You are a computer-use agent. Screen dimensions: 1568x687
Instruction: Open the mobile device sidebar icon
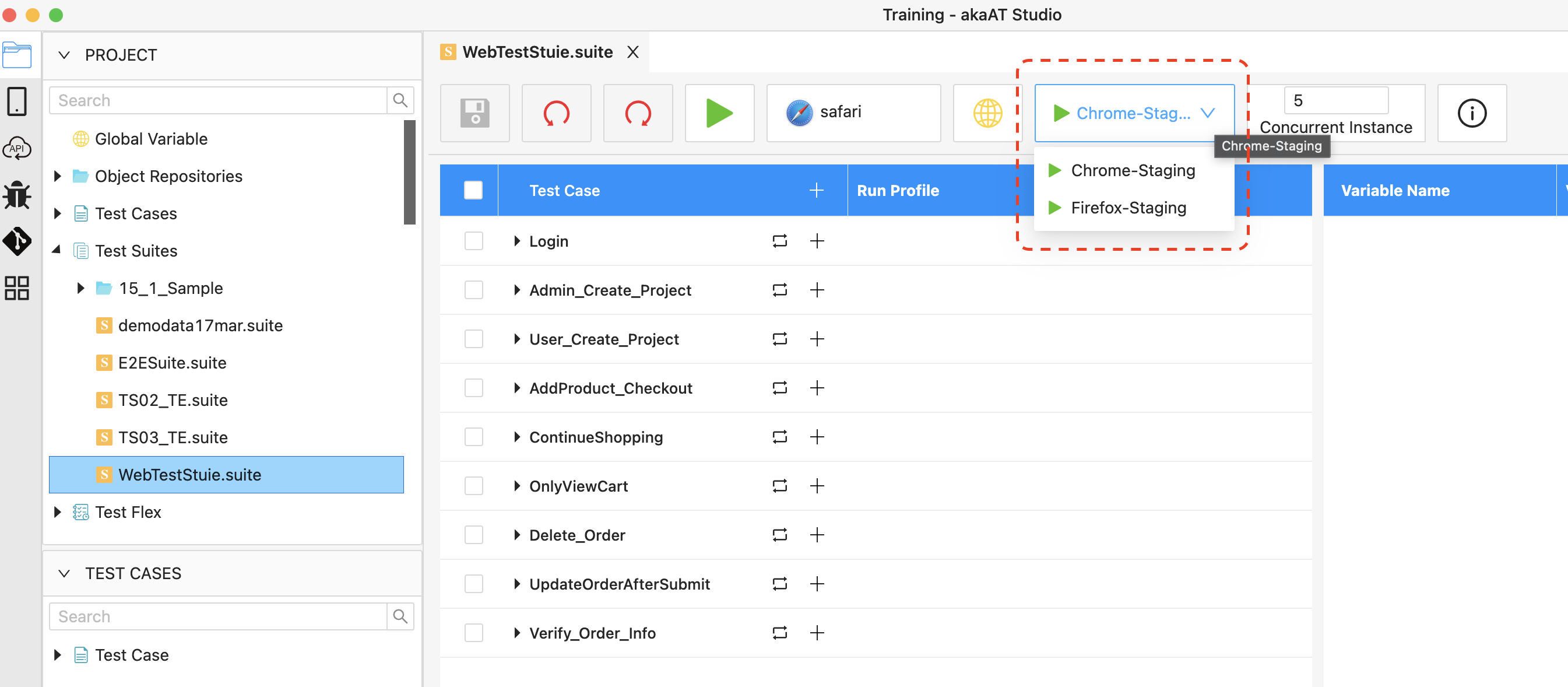tap(17, 101)
